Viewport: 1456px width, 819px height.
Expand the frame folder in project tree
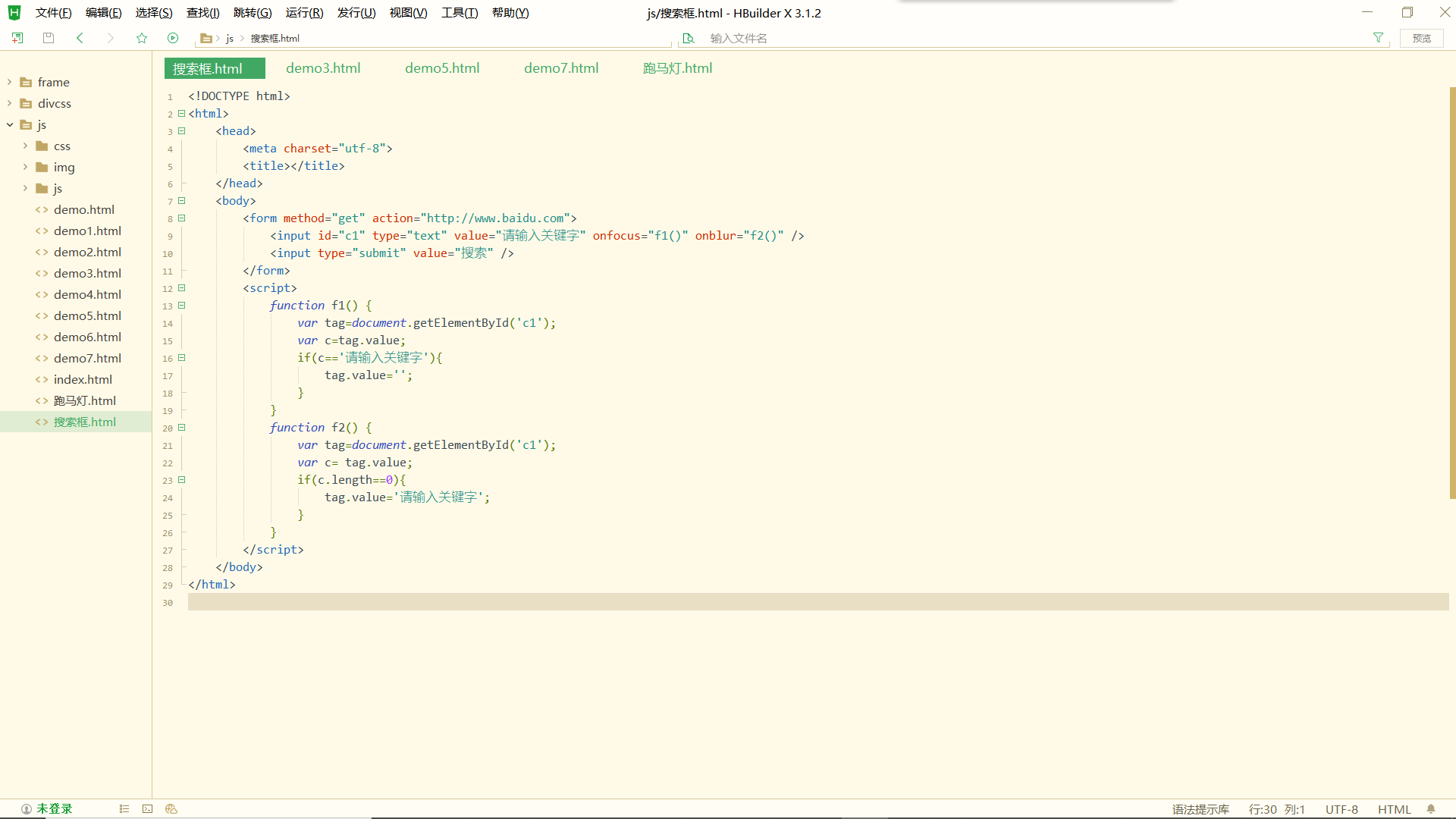(x=10, y=82)
